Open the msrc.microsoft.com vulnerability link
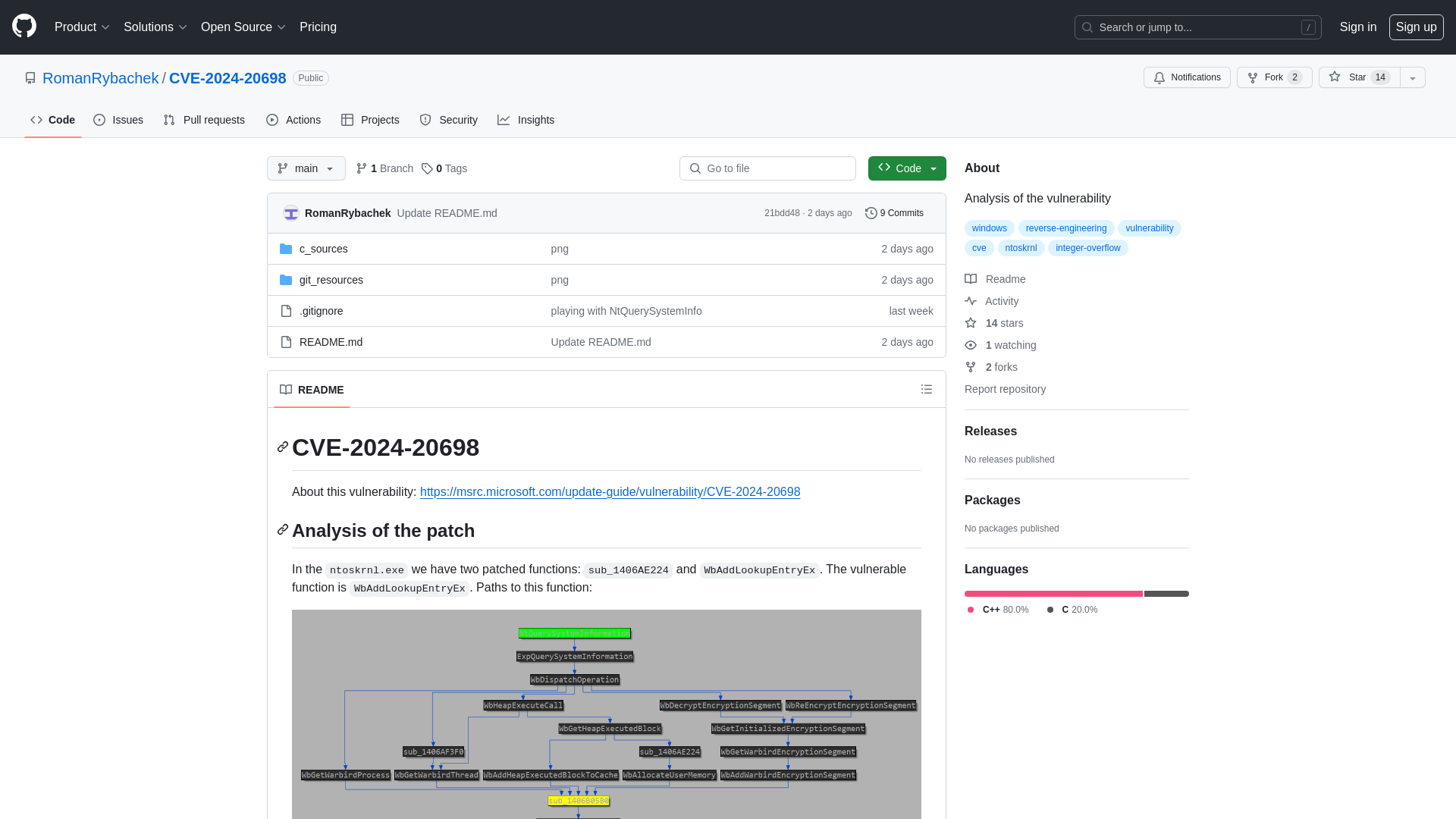 coord(610,492)
